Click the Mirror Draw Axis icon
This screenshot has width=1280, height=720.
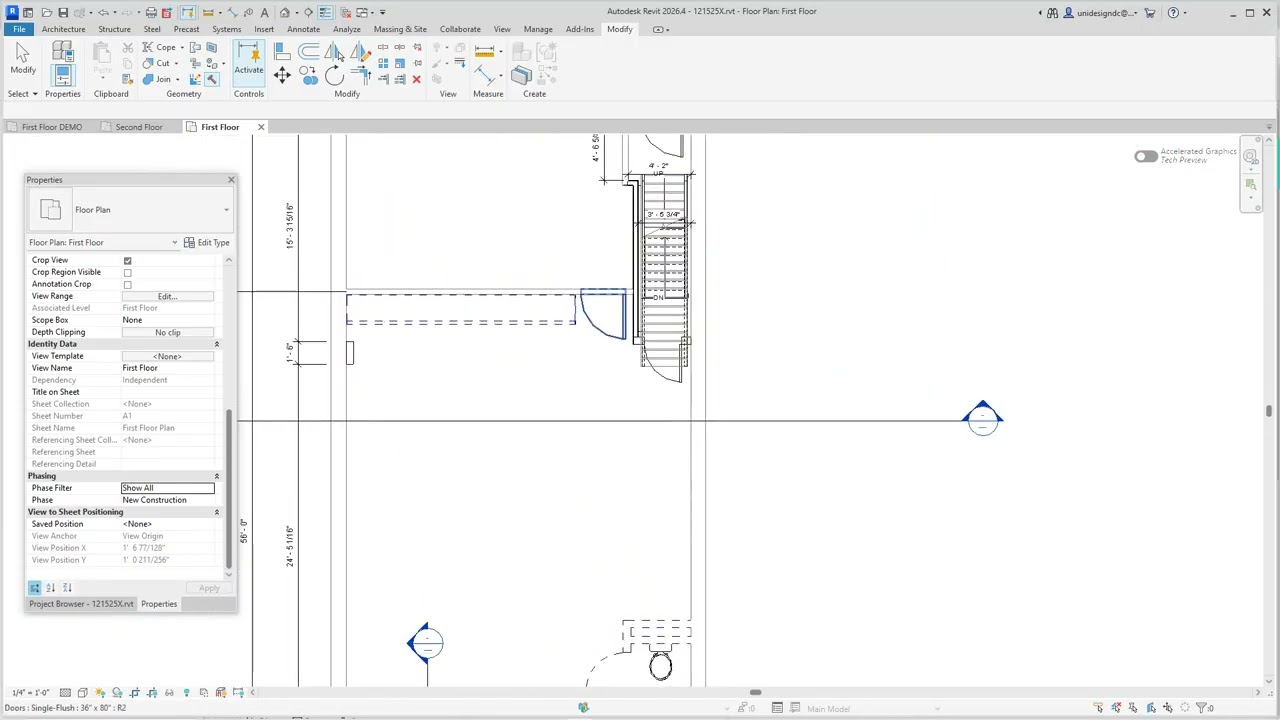[360, 52]
